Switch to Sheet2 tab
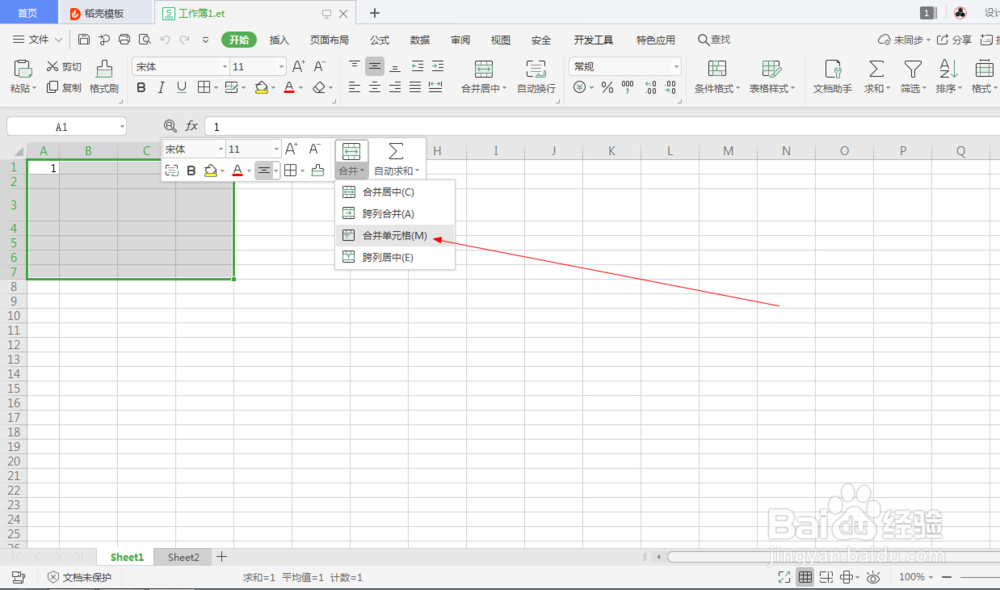The height and width of the screenshot is (590, 1000). [184, 557]
